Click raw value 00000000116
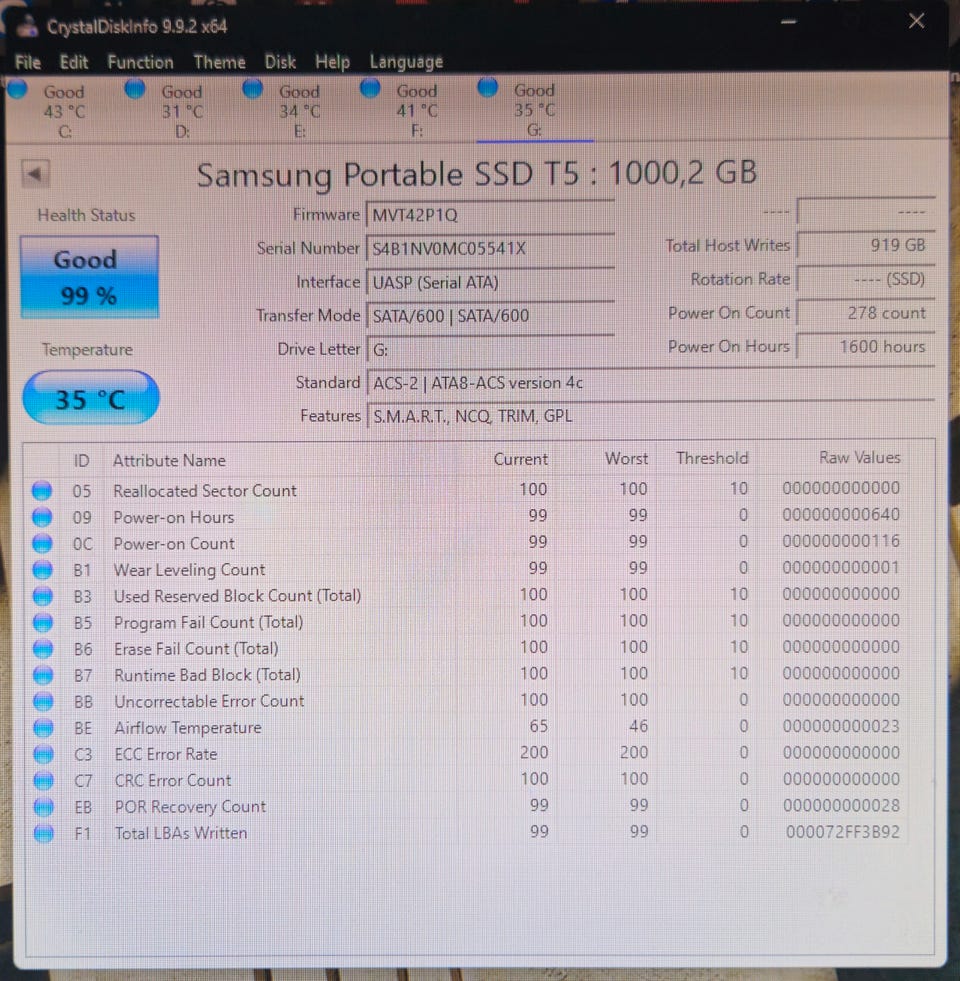 pyautogui.click(x=841, y=541)
